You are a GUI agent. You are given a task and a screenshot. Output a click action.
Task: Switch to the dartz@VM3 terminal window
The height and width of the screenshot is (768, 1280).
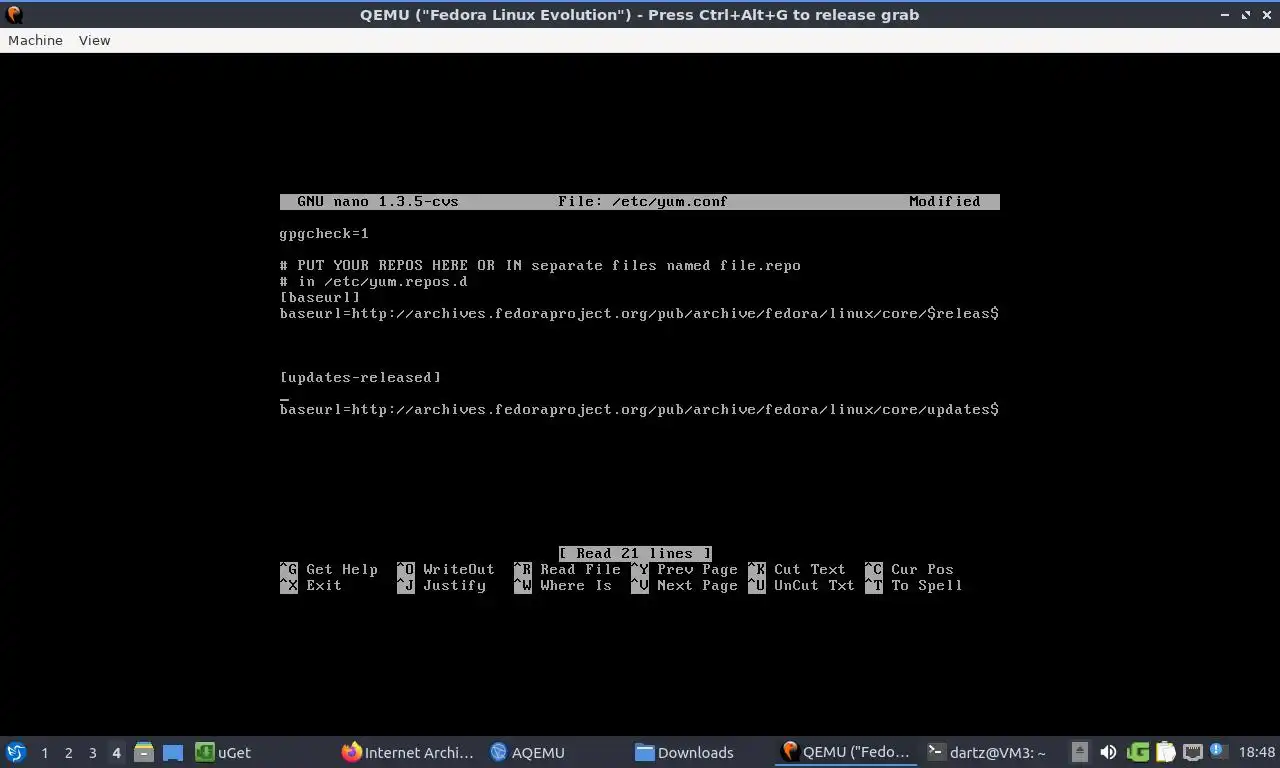[988, 752]
